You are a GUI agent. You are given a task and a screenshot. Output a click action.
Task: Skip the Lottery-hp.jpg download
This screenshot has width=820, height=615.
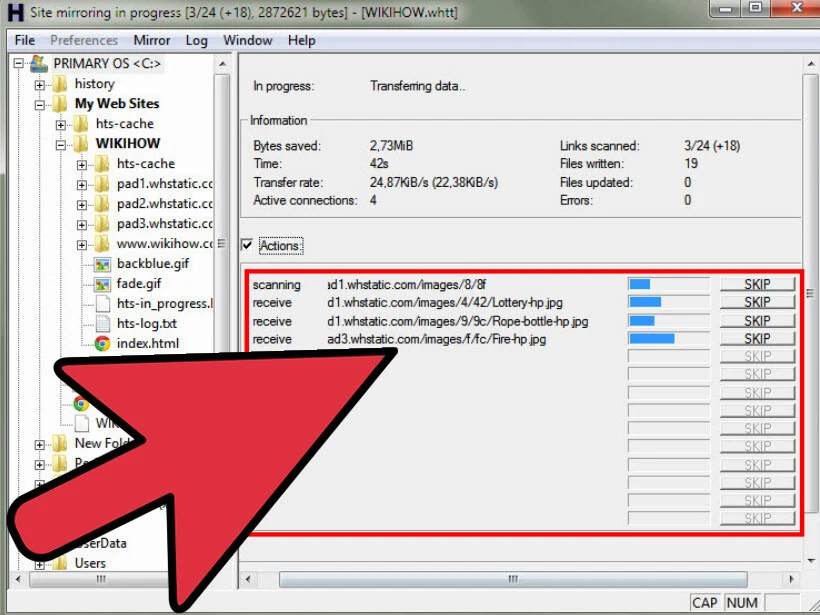tap(757, 302)
